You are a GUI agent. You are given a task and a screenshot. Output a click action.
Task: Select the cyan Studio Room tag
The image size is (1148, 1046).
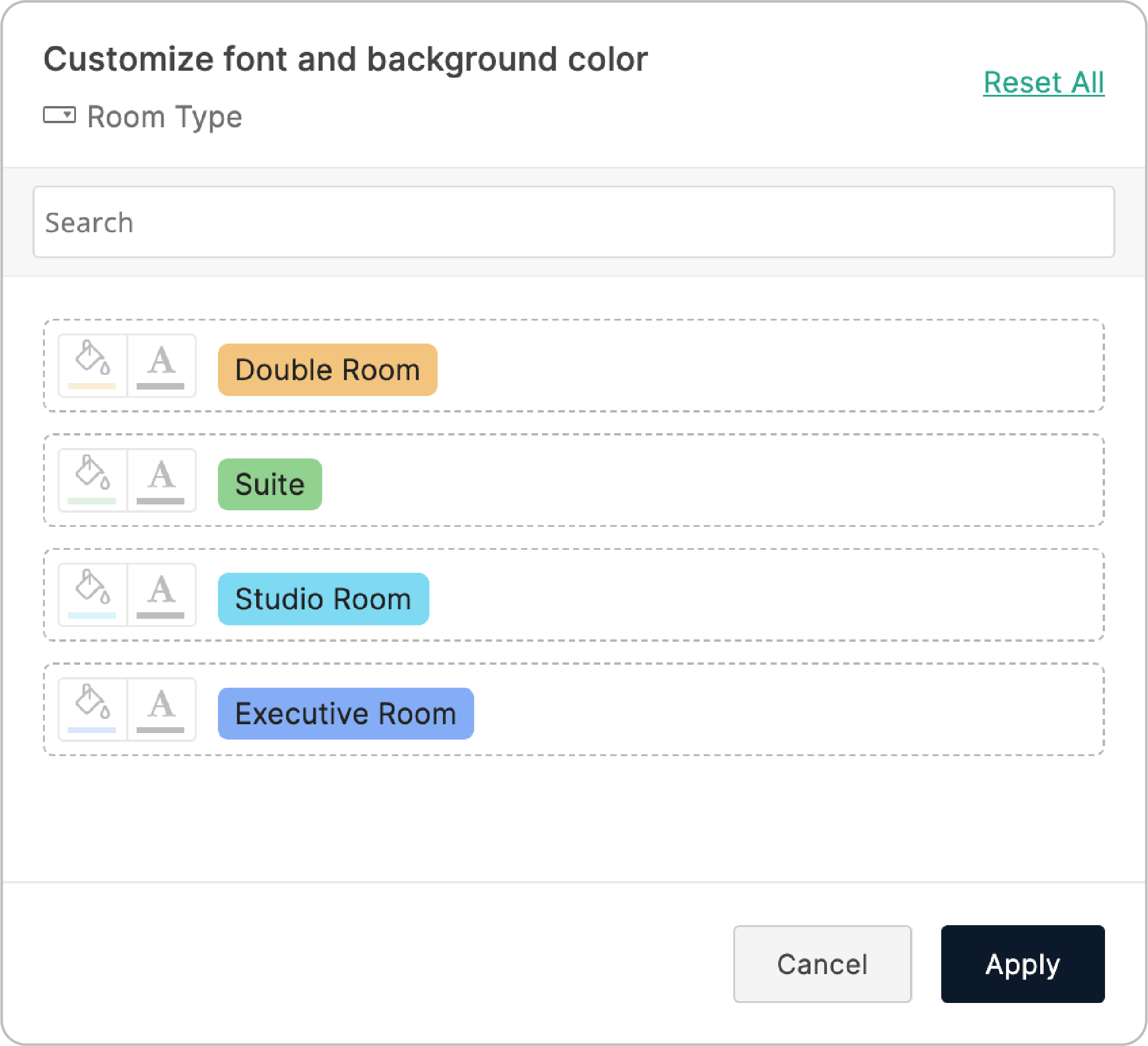[322, 599]
